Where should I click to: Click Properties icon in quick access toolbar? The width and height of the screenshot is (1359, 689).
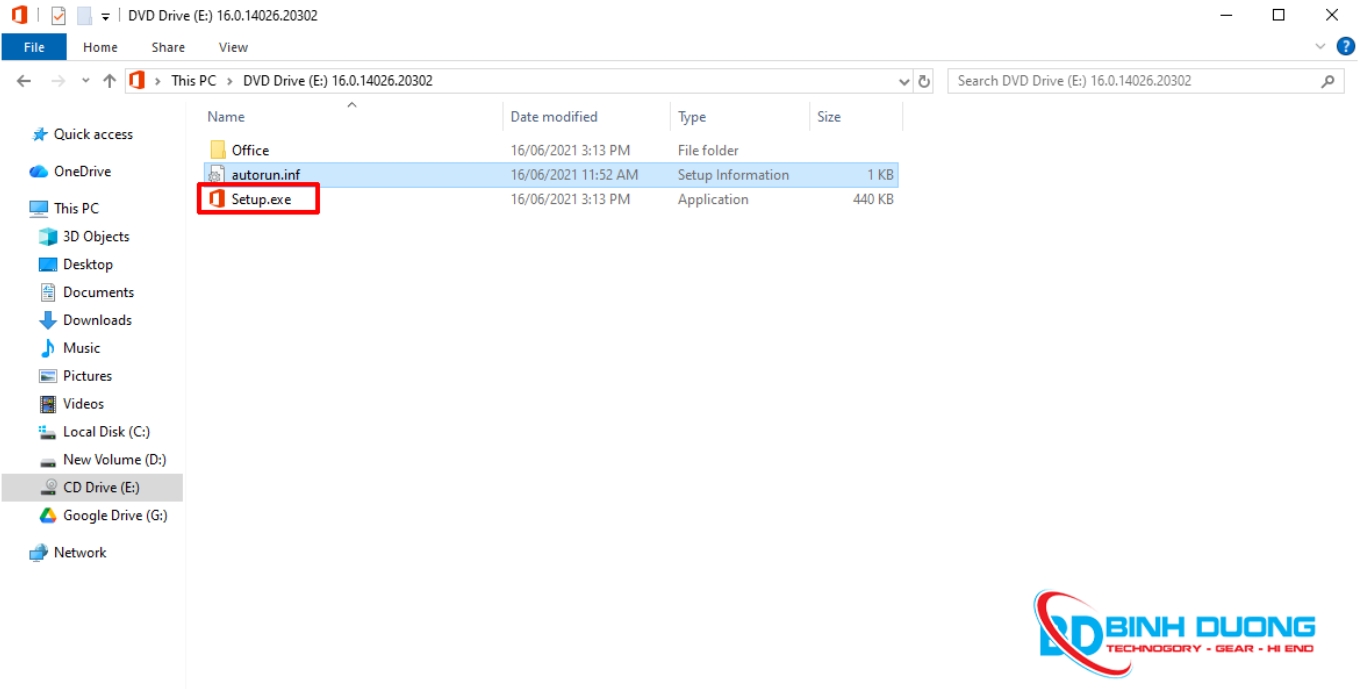tap(58, 16)
